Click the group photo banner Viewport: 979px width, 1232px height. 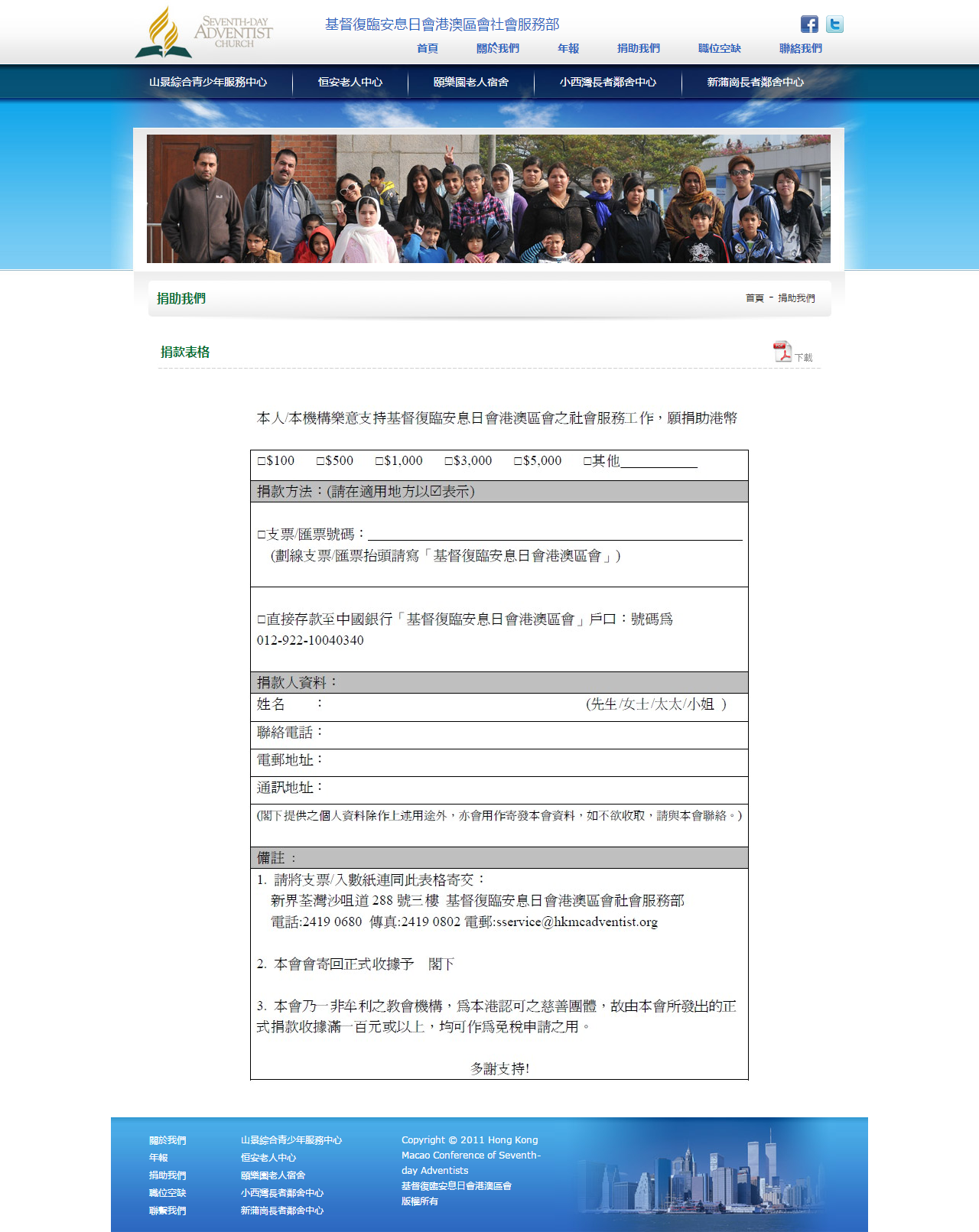[489, 199]
